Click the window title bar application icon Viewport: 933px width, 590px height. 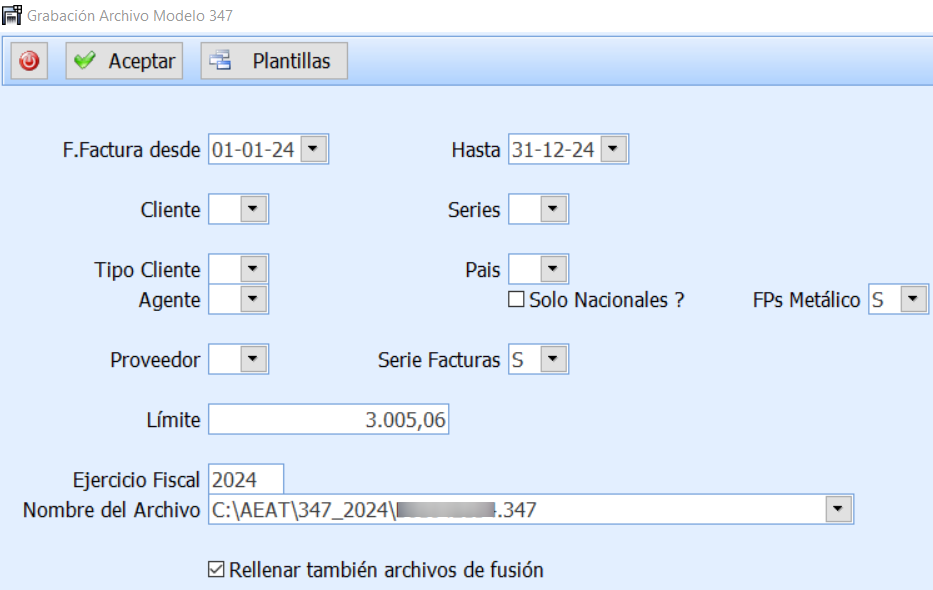coord(11,17)
